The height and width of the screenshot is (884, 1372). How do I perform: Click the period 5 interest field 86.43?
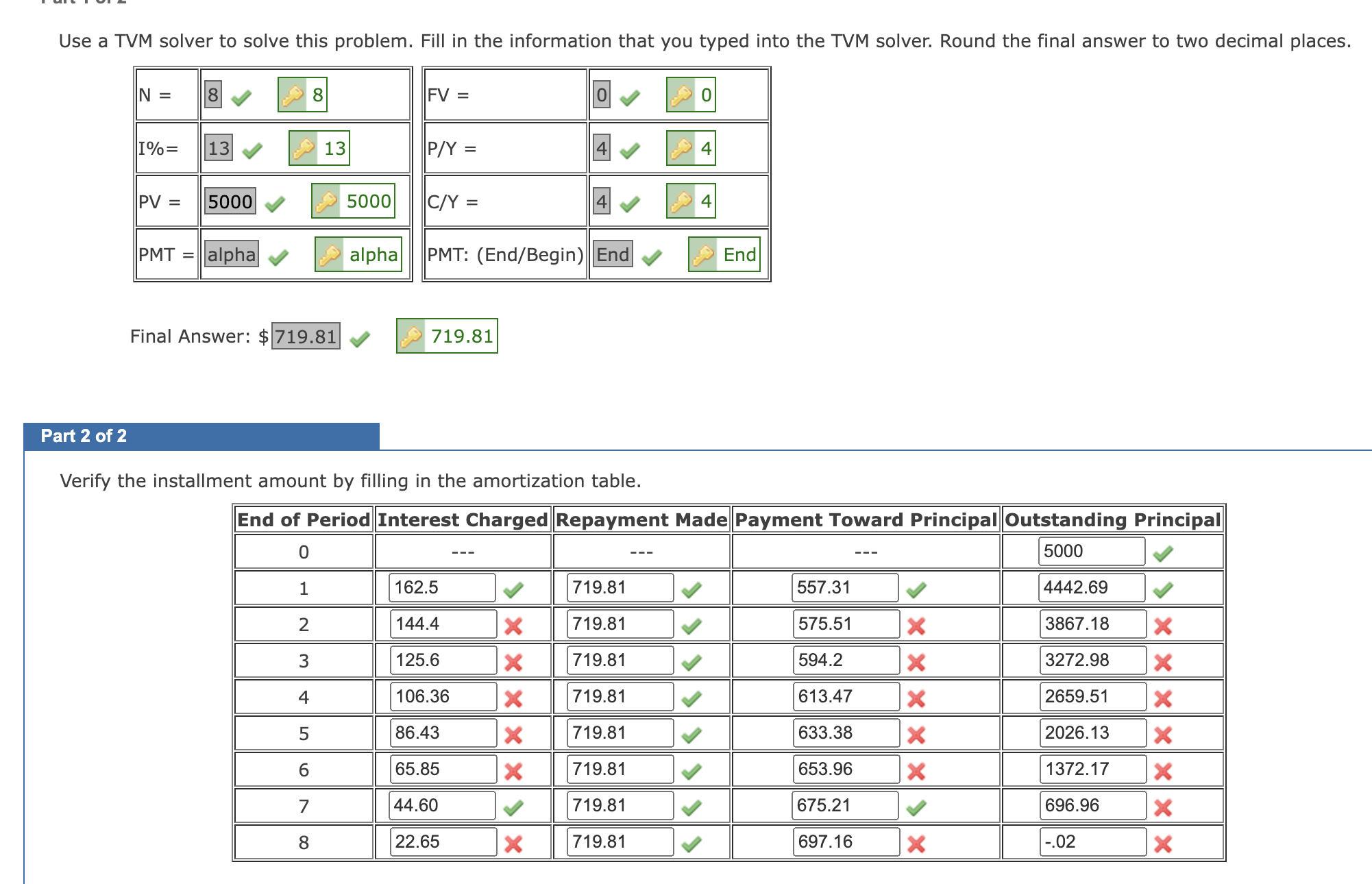click(443, 733)
